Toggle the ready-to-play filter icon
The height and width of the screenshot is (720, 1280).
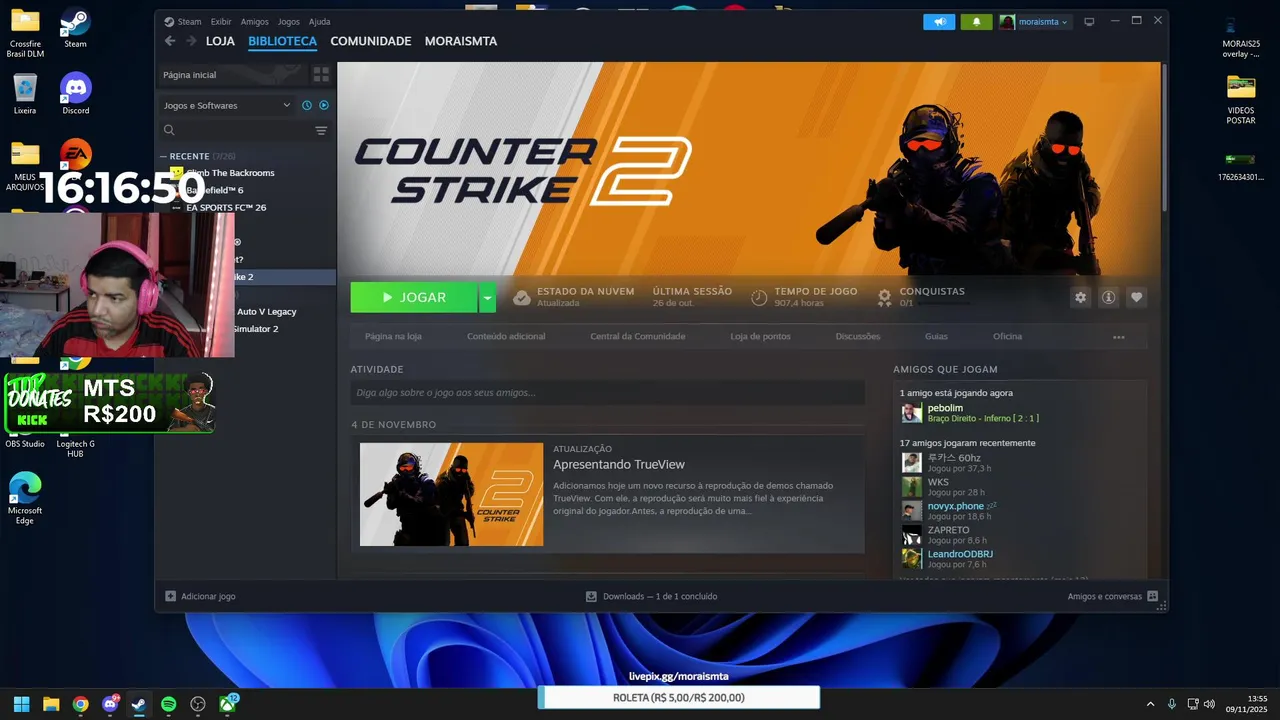(324, 105)
